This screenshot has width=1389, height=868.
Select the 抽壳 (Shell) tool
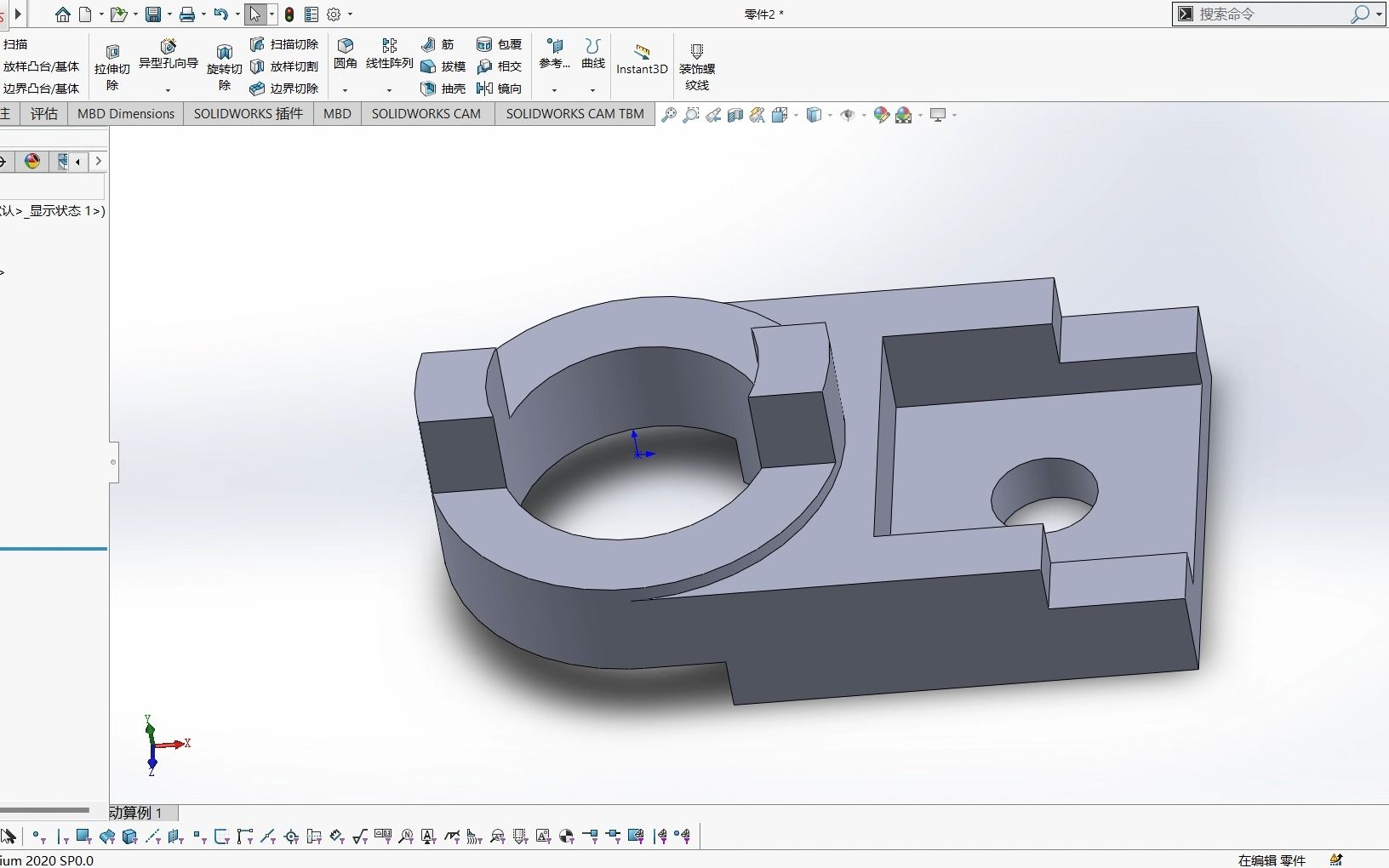[442, 89]
